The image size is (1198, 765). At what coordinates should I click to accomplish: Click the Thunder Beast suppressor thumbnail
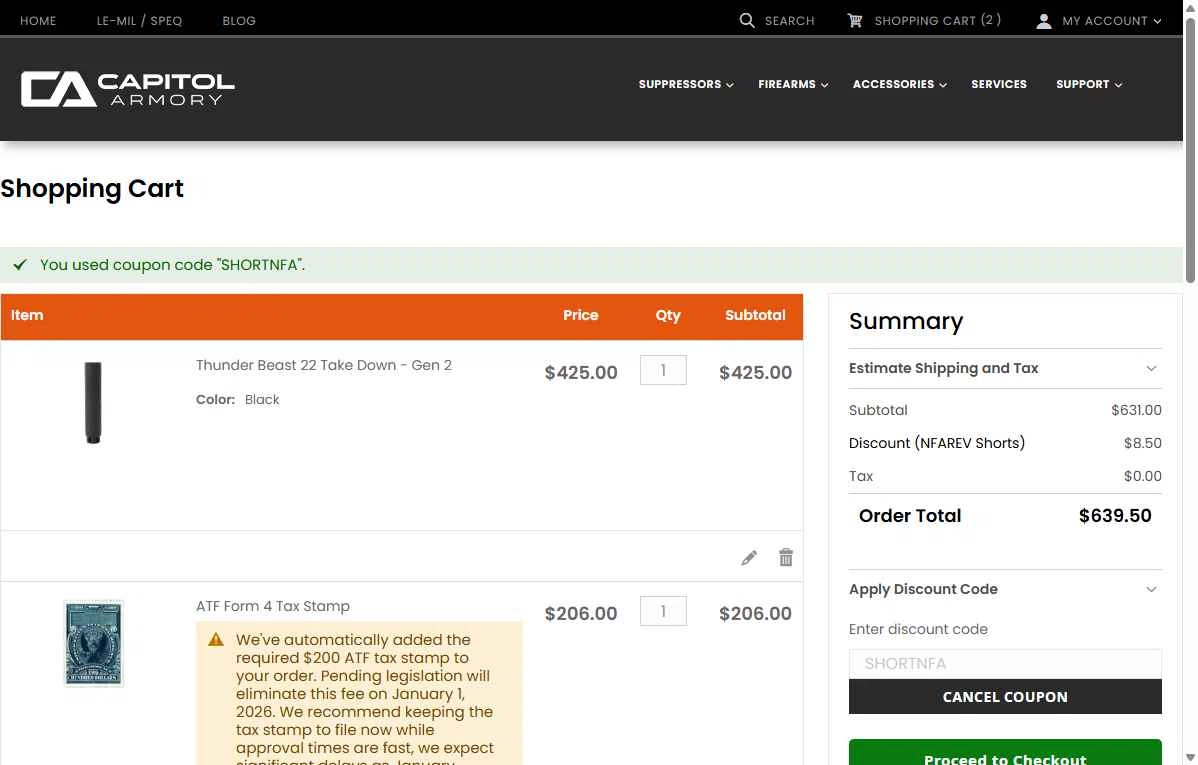pyautogui.click(x=93, y=402)
